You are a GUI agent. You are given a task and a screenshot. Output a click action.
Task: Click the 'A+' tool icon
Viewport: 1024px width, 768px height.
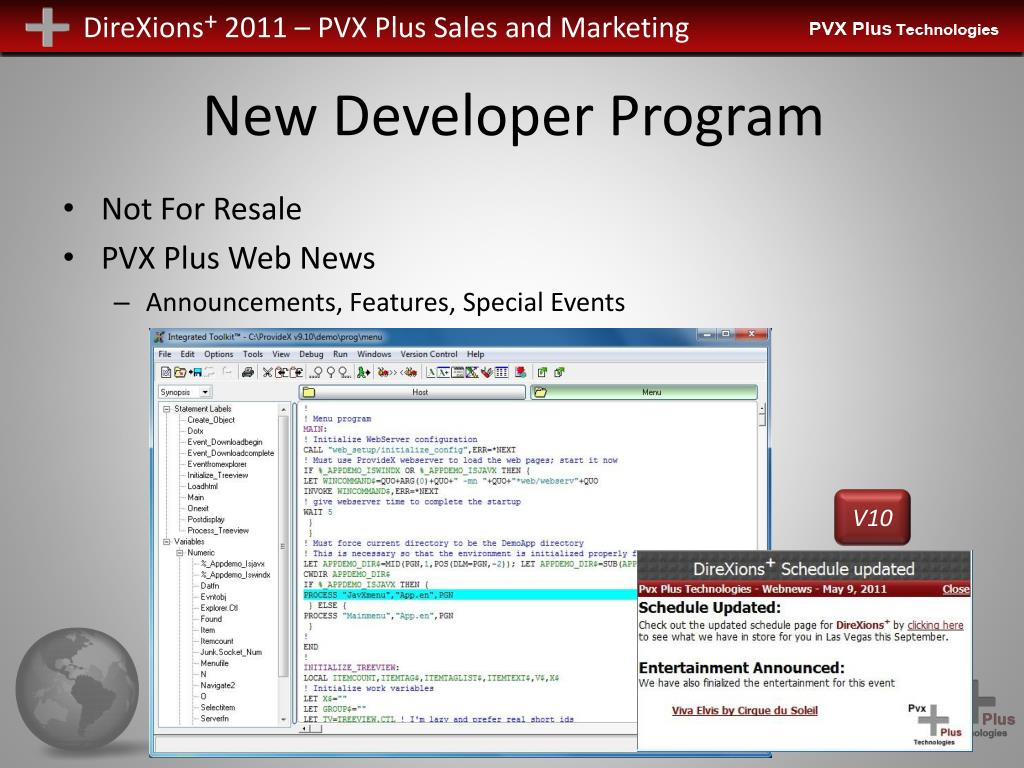[x=444, y=372]
